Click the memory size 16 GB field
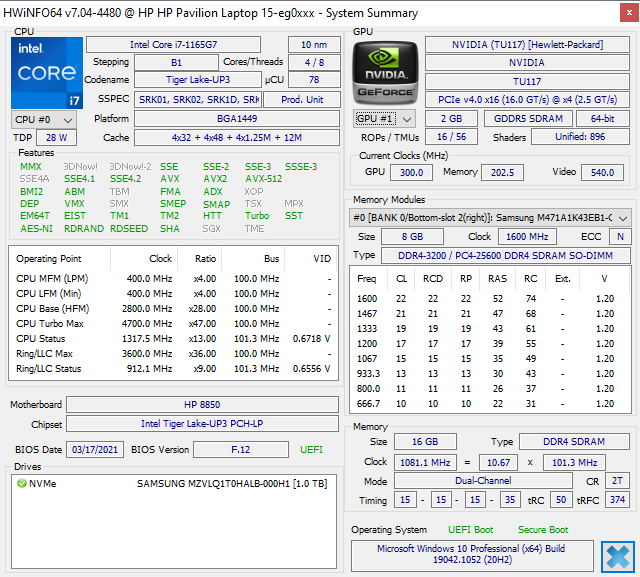 click(x=425, y=442)
